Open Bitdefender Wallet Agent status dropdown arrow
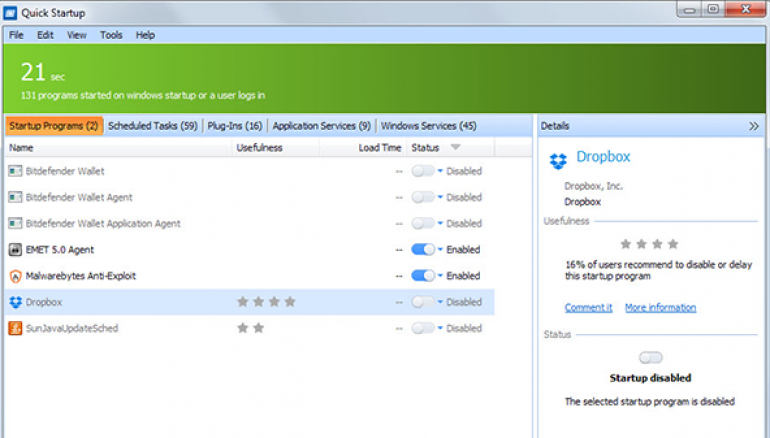770x438 pixels. (x=440, y=197)
